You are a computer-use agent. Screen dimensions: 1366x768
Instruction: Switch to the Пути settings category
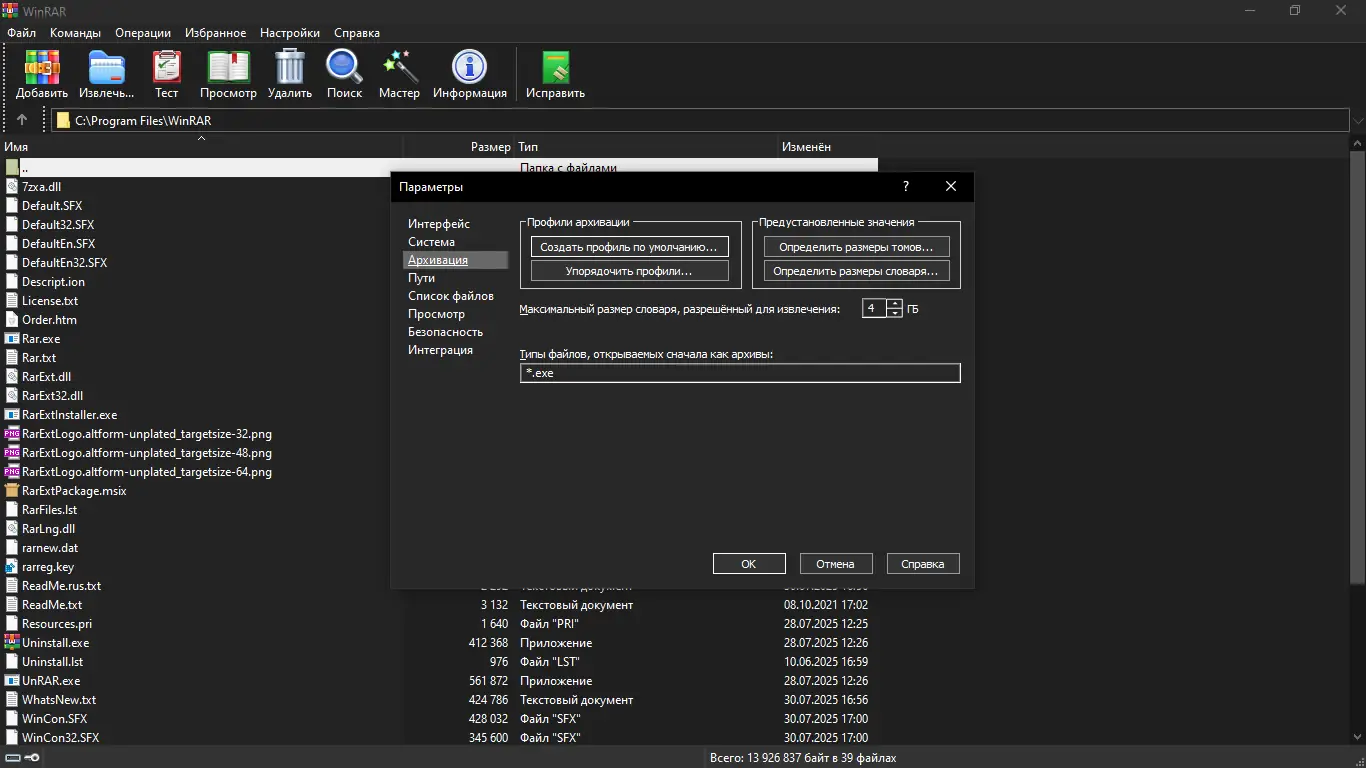(421, 278)
